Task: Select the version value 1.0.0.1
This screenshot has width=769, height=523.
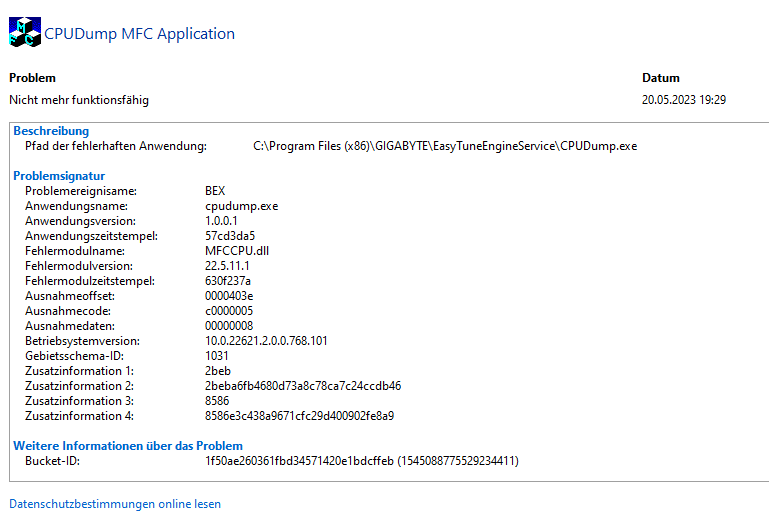Action: tap(221, 221)
